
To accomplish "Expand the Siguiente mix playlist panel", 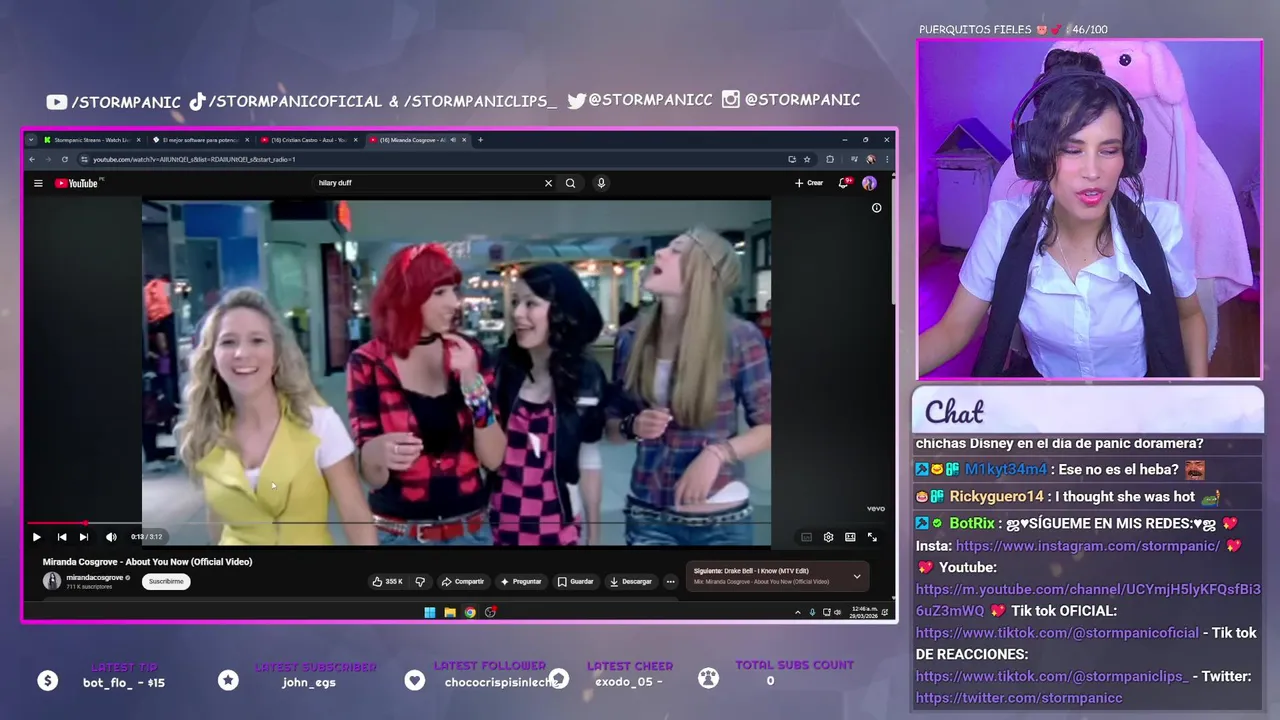I will (x=857, y=576).
